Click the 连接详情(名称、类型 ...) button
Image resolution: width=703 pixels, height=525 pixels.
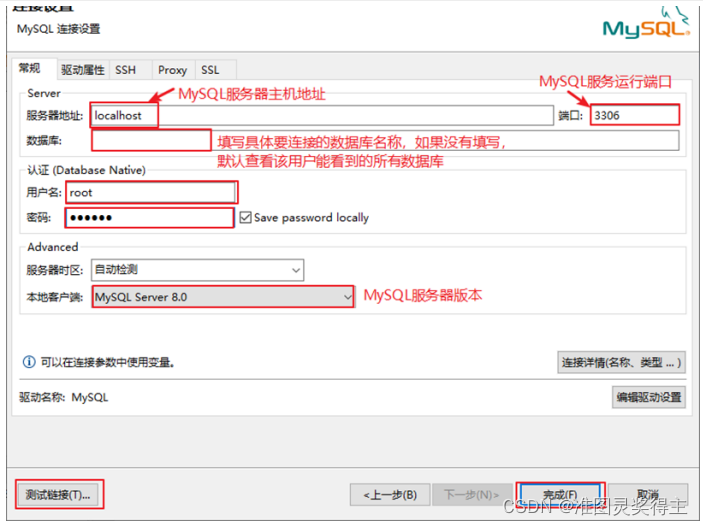621,362
